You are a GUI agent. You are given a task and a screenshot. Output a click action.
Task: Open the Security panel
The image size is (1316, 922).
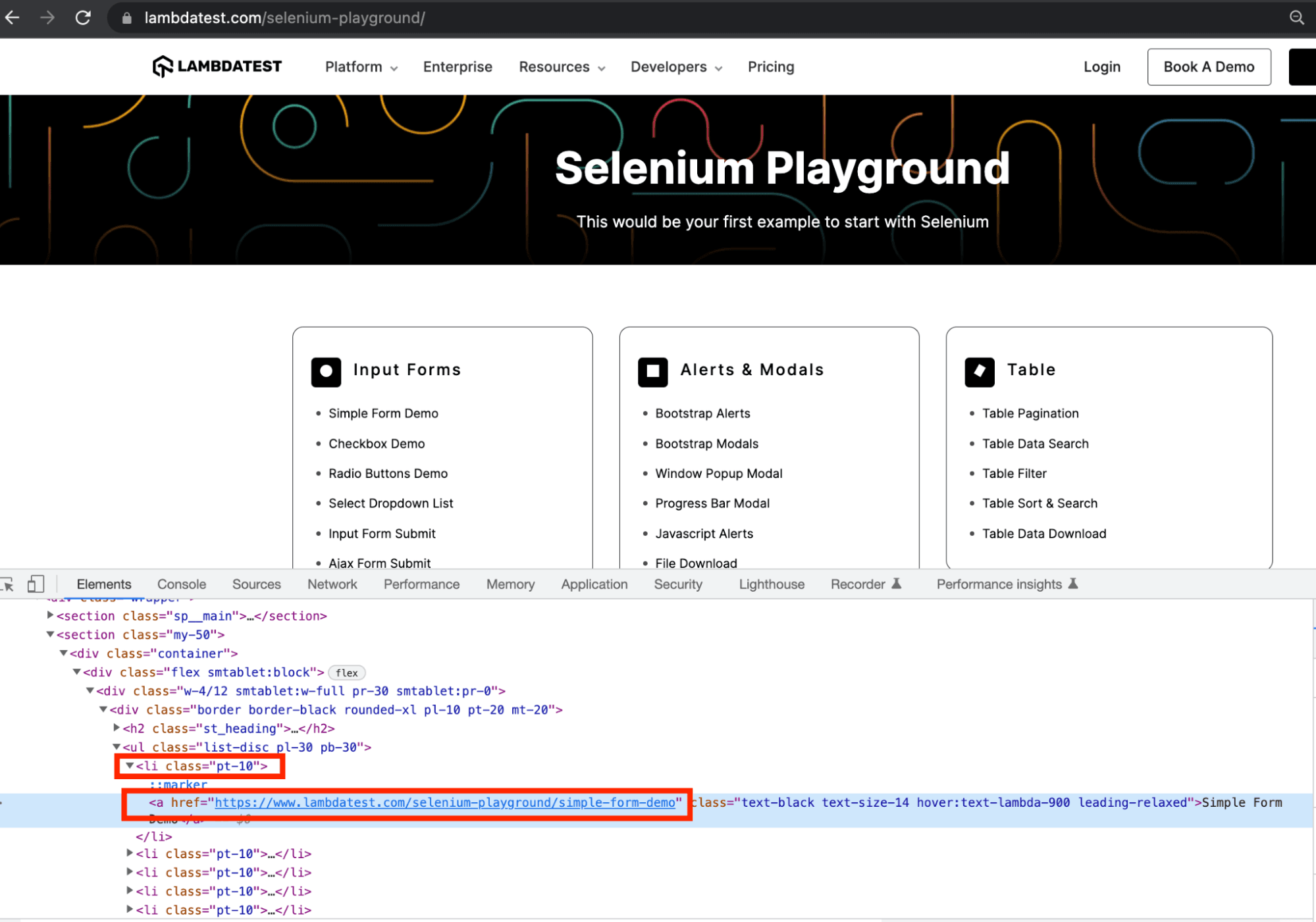(x=677, y=584)
